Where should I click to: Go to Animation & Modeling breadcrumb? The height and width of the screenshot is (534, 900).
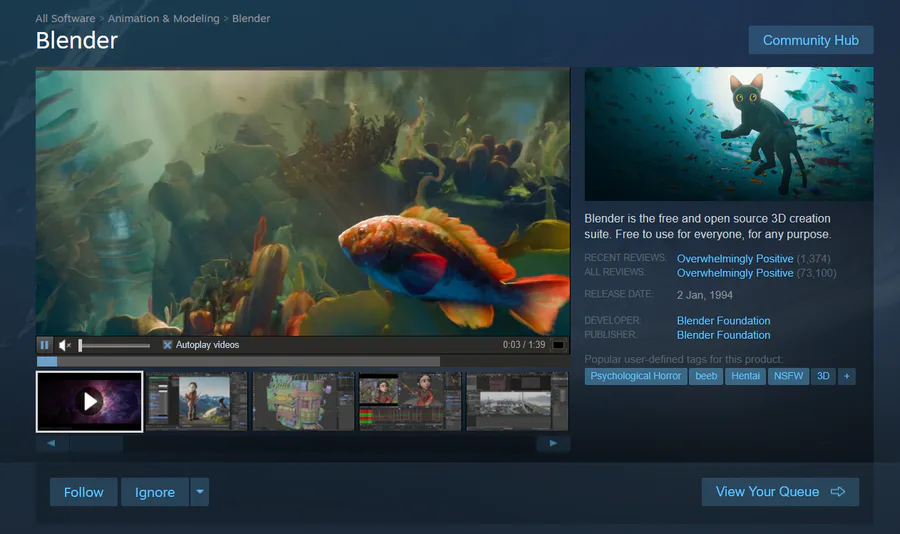(x=164, y=18)
